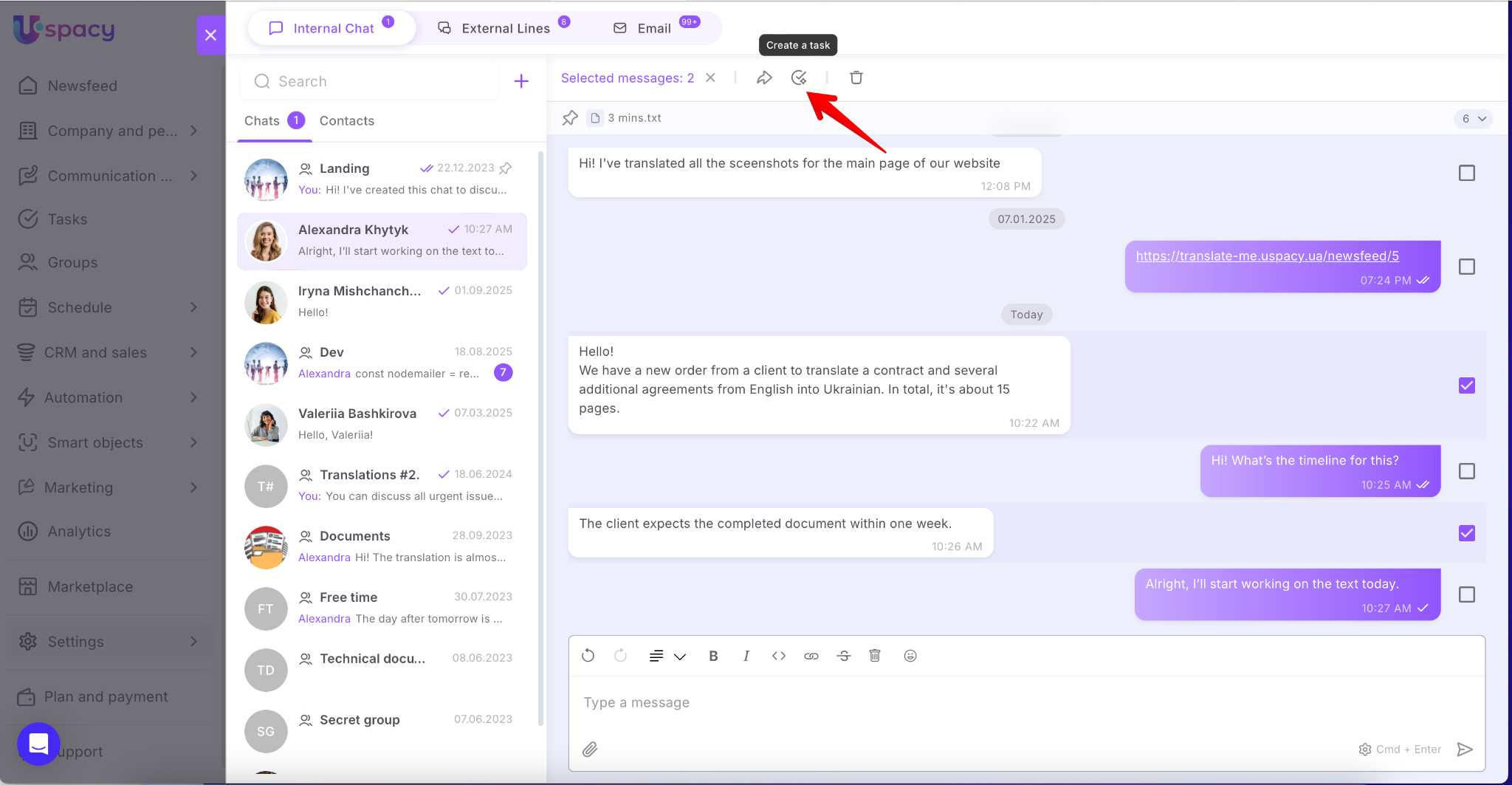Click the attach file paperclip icon
This screenshot has height=785, width=1512.
tap(590, 750)
